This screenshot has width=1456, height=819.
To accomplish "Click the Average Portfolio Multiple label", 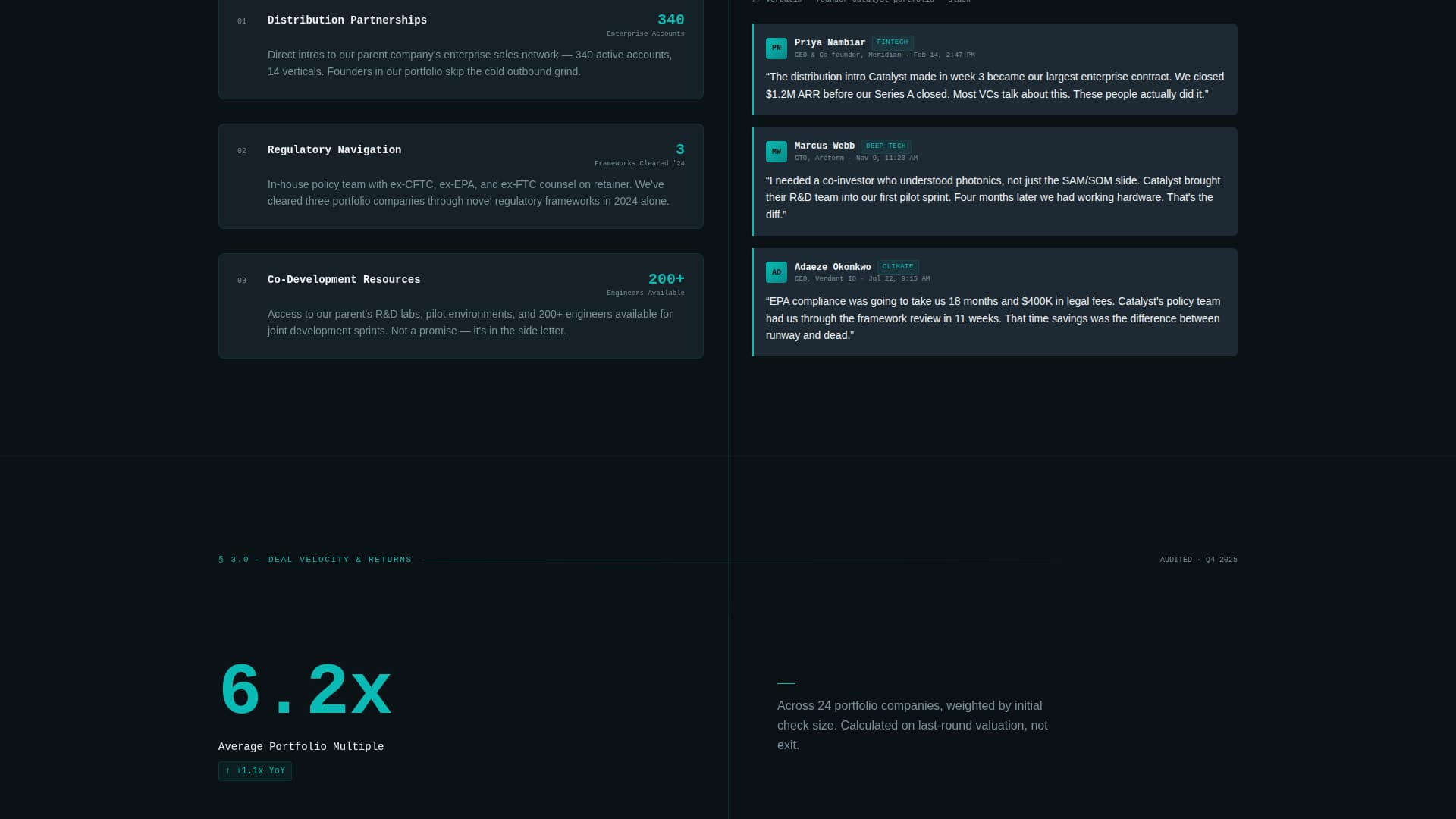I will tap(301, 747).
